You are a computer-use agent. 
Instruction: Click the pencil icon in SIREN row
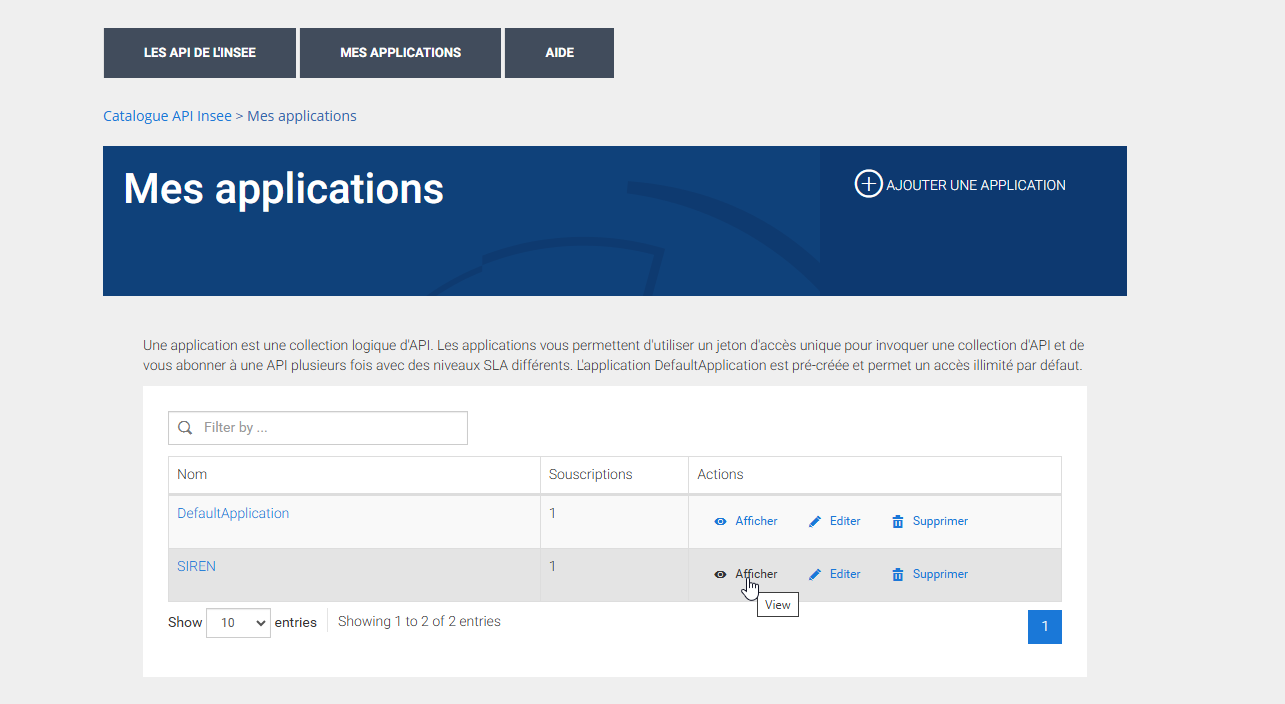tap(815, 575)
